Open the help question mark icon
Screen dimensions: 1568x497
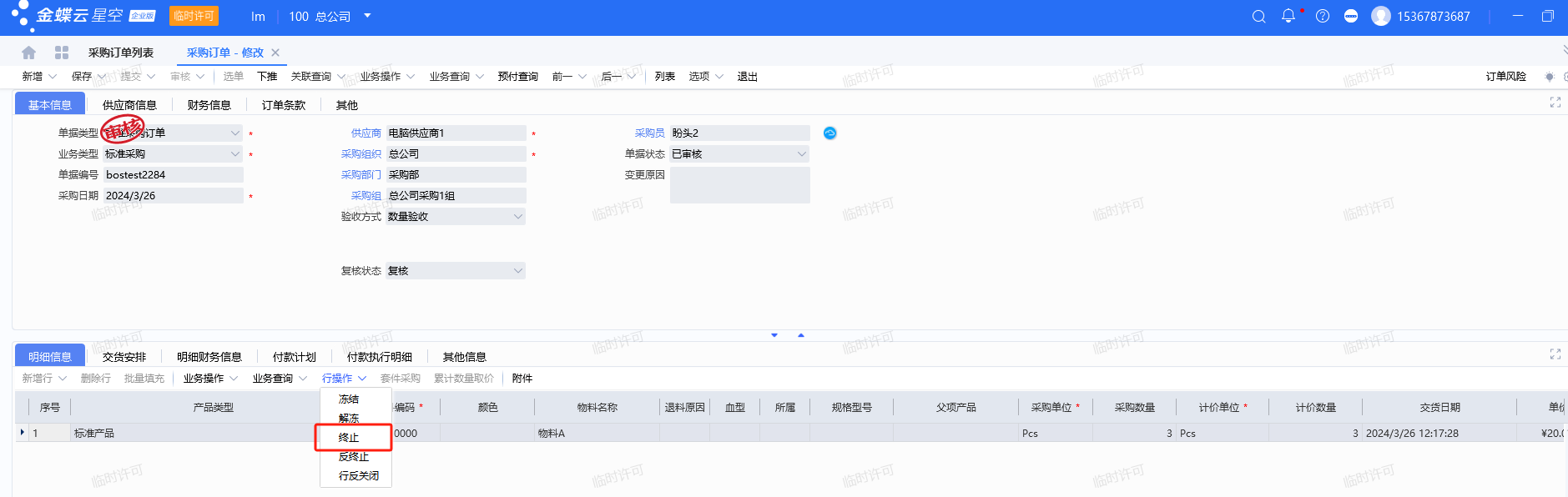tap(1323, 16)
